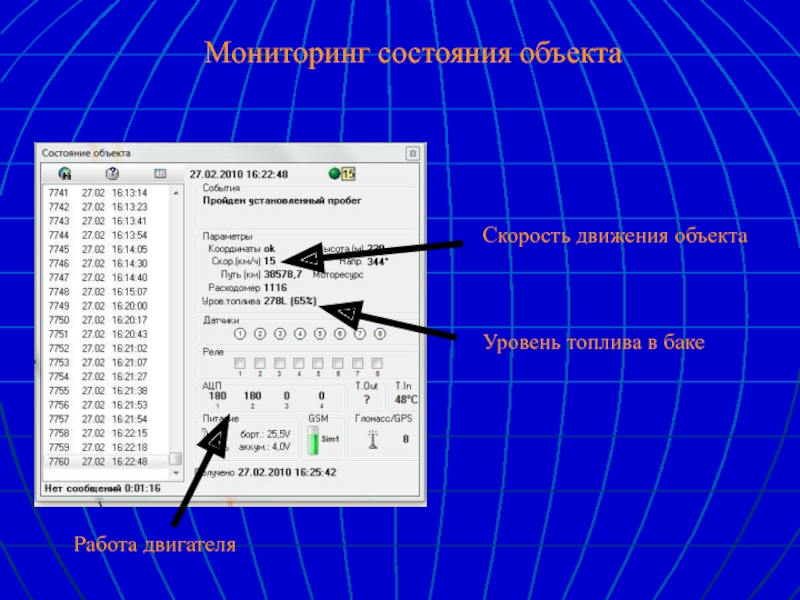The height and width of the screenshot is (600, 800).
Task: Select message row 7756 at 16:21:53
Action: tap(106, 405)
